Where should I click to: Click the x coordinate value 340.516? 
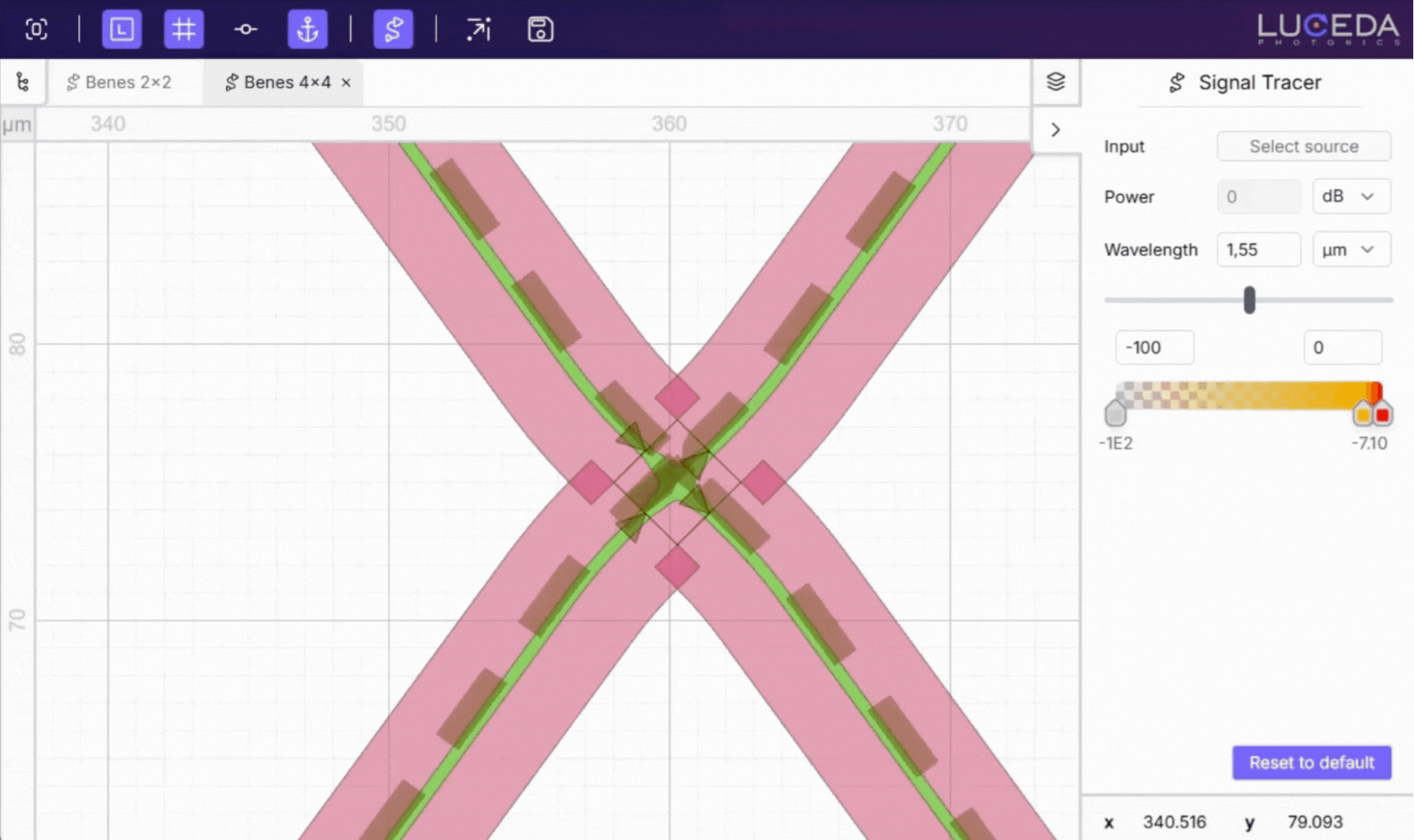[1174, 822]
